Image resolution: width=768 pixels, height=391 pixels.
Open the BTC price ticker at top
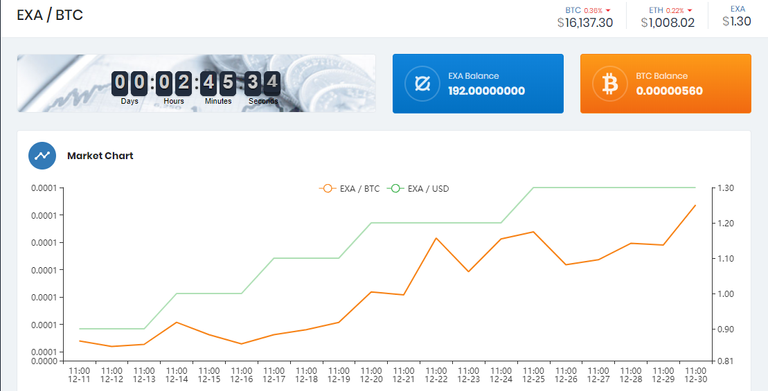(585, 17)
